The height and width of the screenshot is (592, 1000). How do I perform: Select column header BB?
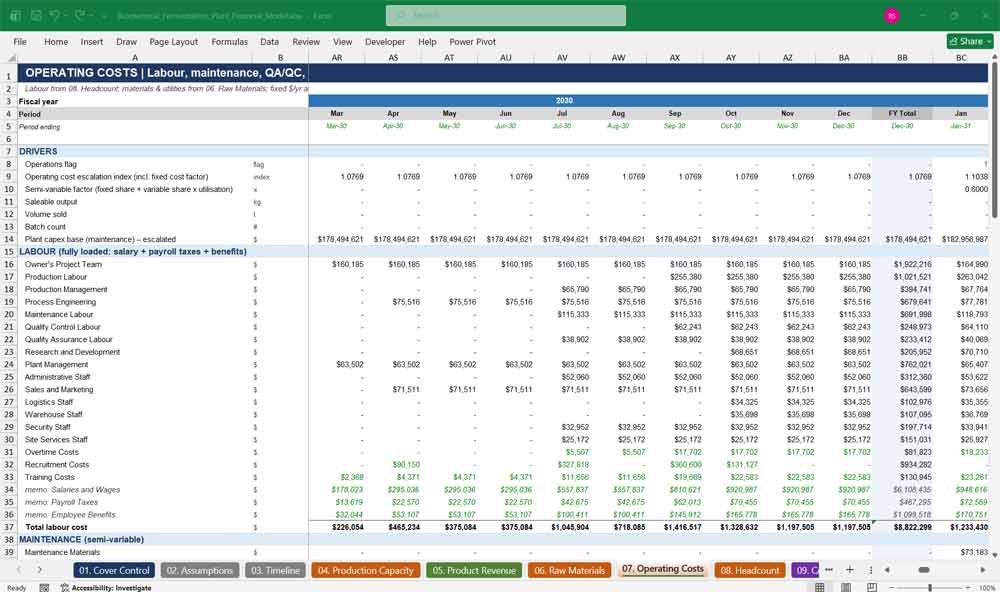902,57
